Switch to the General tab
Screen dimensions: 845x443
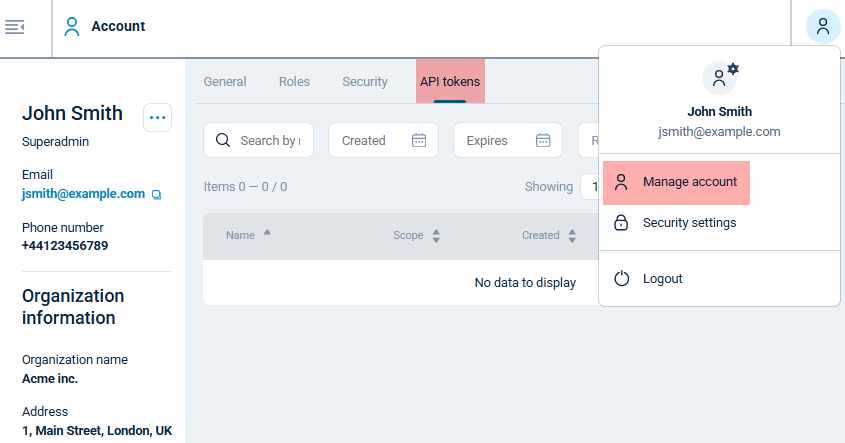225,82
